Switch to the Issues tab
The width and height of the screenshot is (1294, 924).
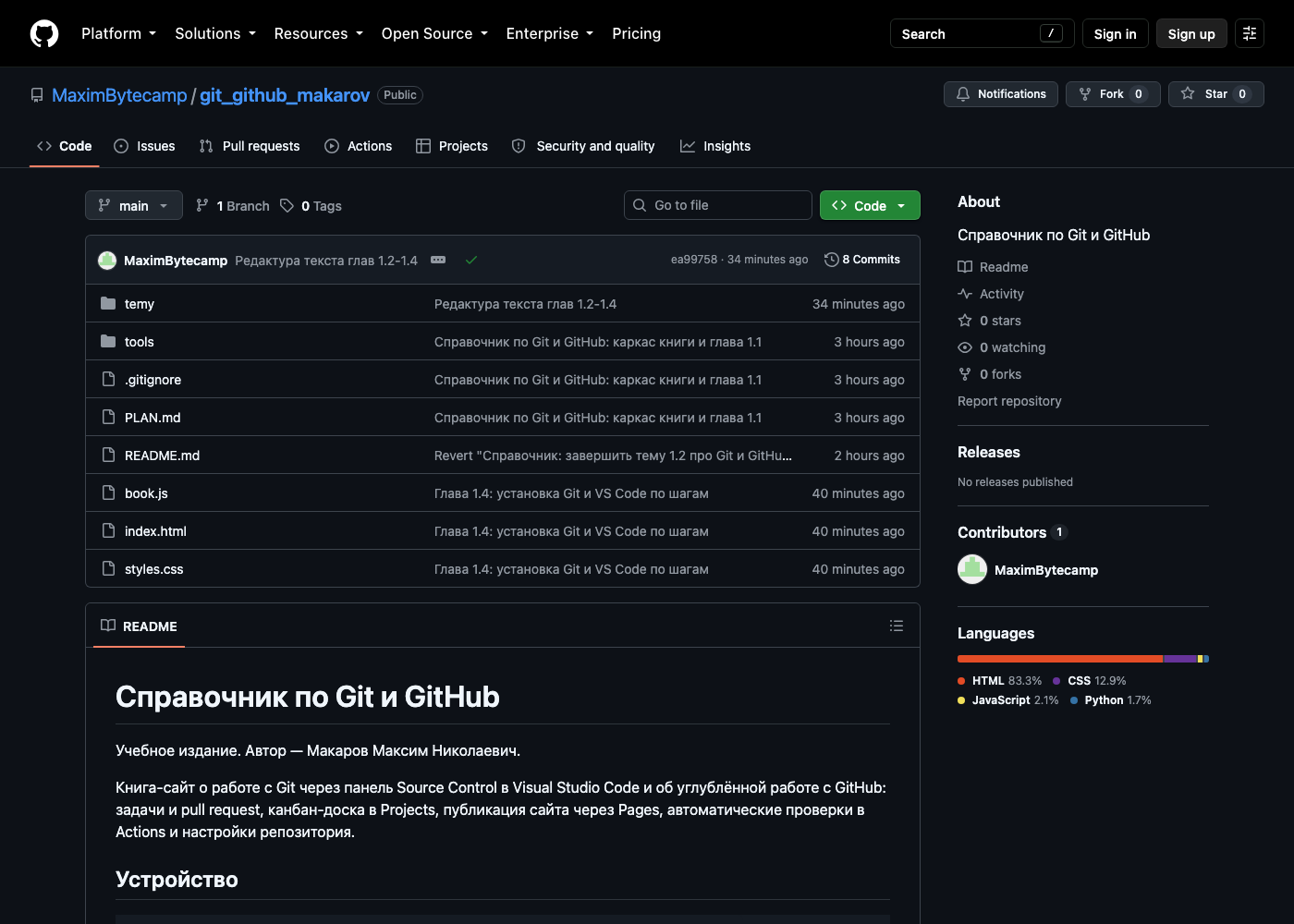click(x=144, y=146)
